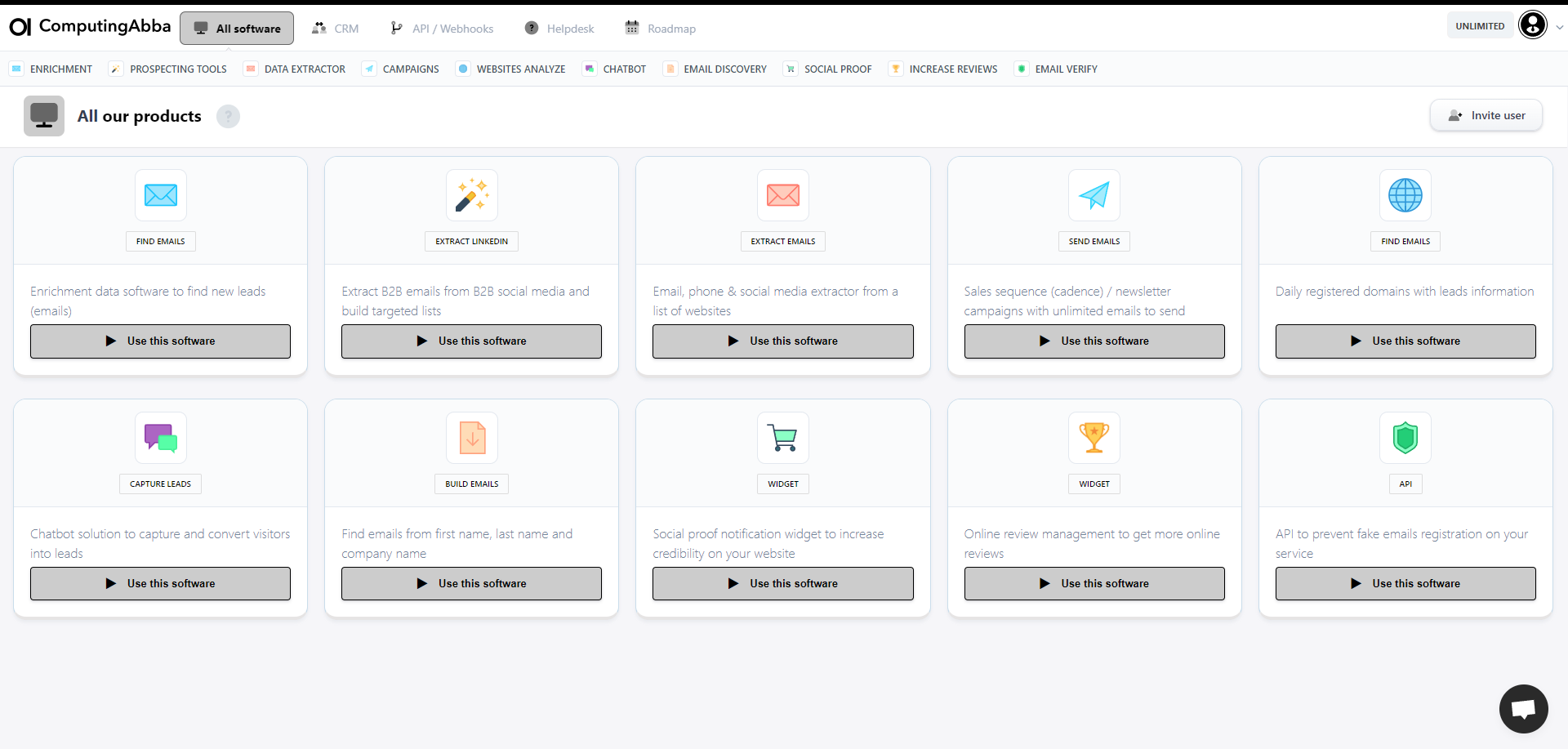Viewport: 1568px width, 749px height.
Task: Open the Helpdesk tab
Action: pos(559,29)
